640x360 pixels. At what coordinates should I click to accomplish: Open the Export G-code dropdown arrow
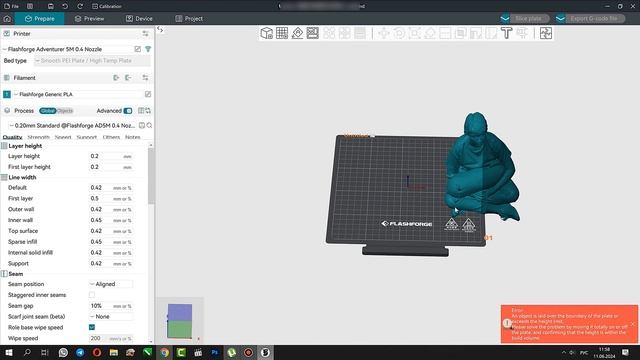560,19
